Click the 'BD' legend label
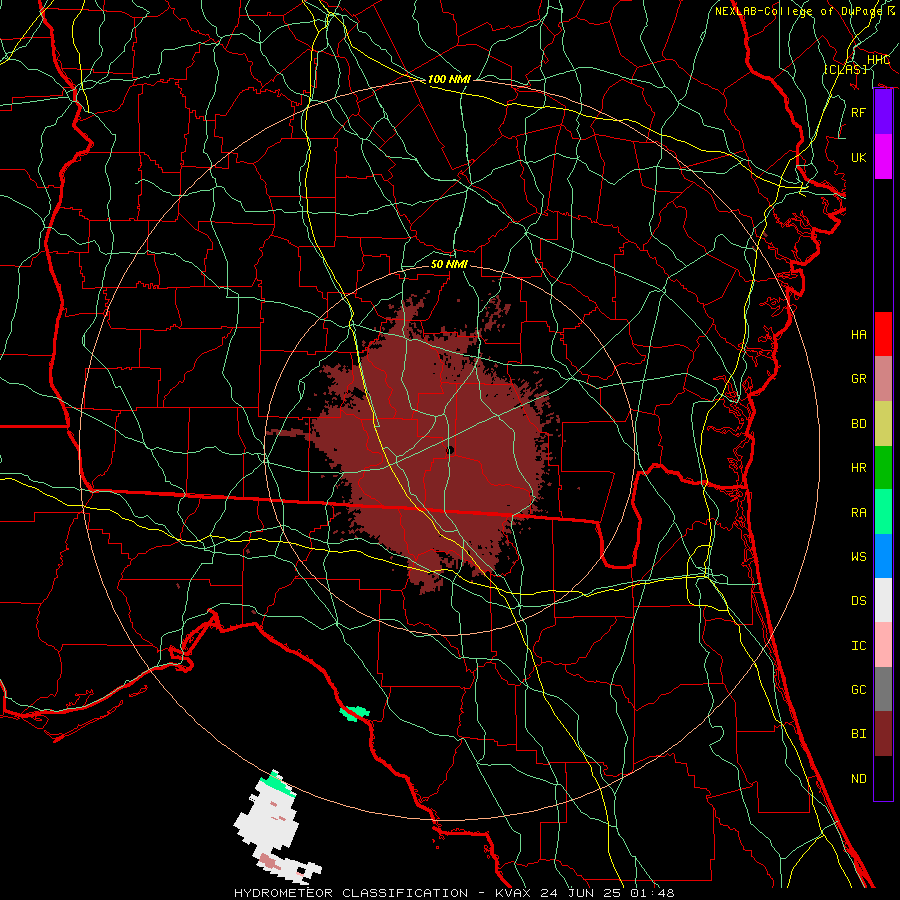The width and height of the screenshot is (900, 900). (x=859, y=424)
